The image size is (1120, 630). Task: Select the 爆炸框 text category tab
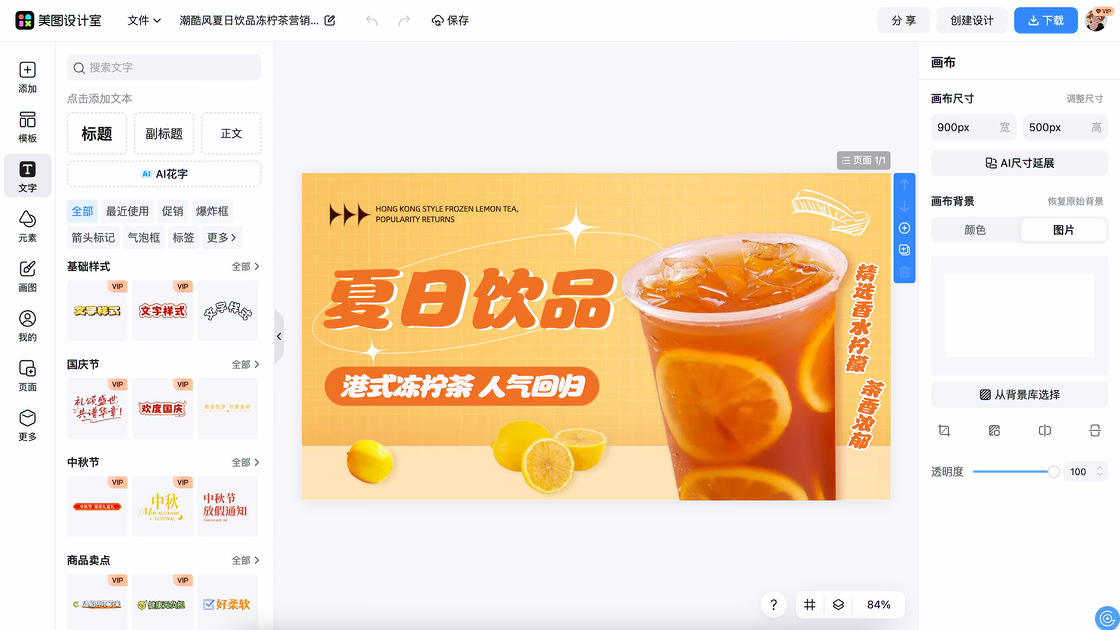(x=212, y=211)
